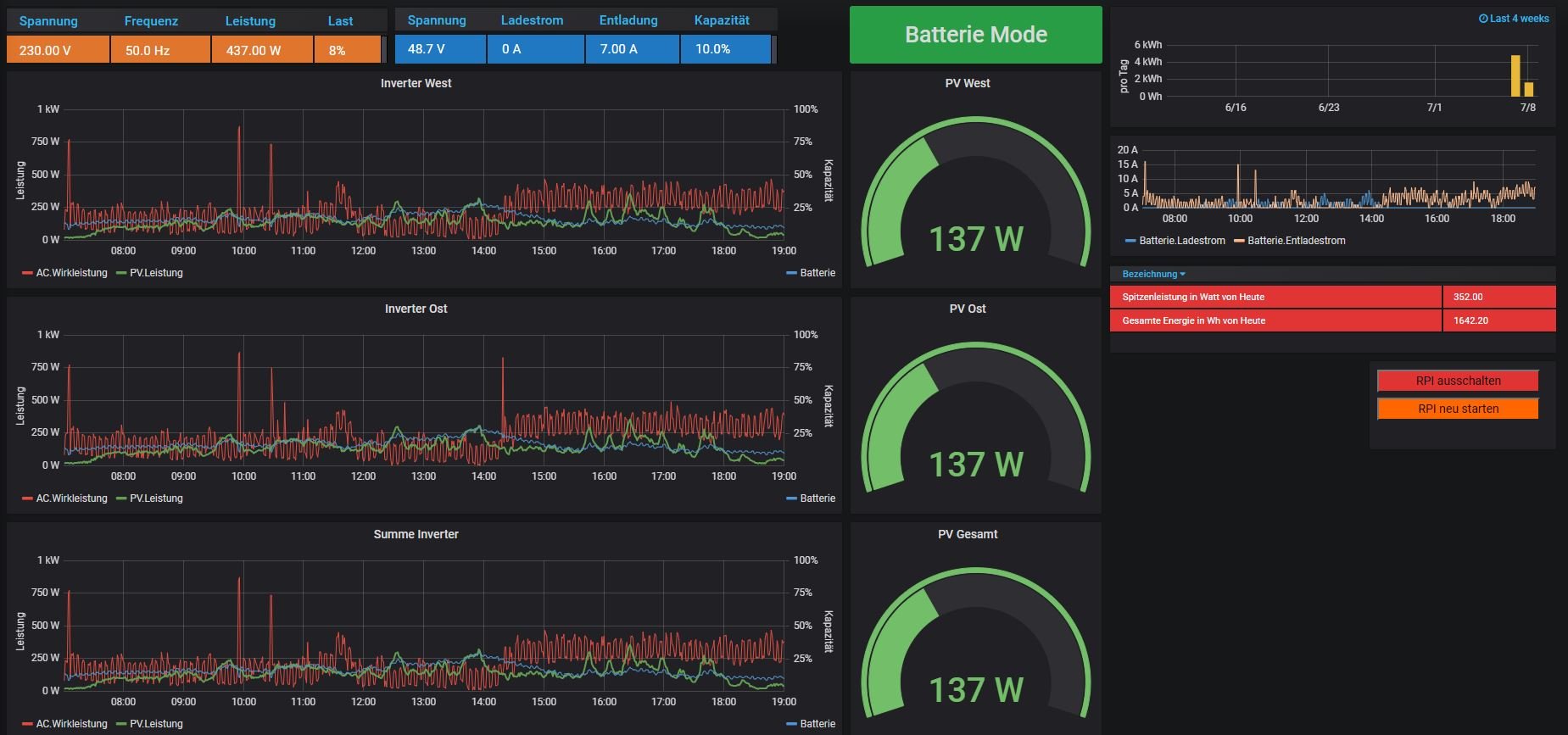1568x735 pixels.
Task: Expand the Summe Inverter panel title menu
Action: (x=416, y=534)
